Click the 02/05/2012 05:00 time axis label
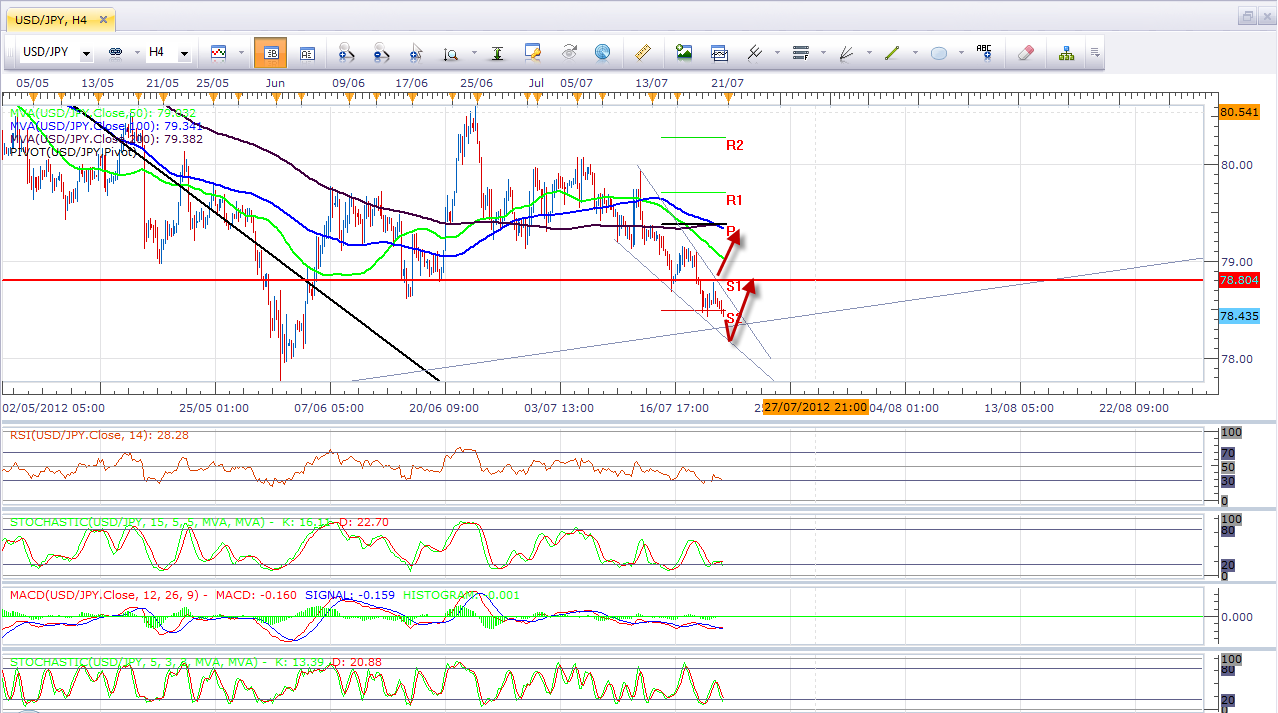The height and width of the screenshot is (713, 1278). point(53,408)
